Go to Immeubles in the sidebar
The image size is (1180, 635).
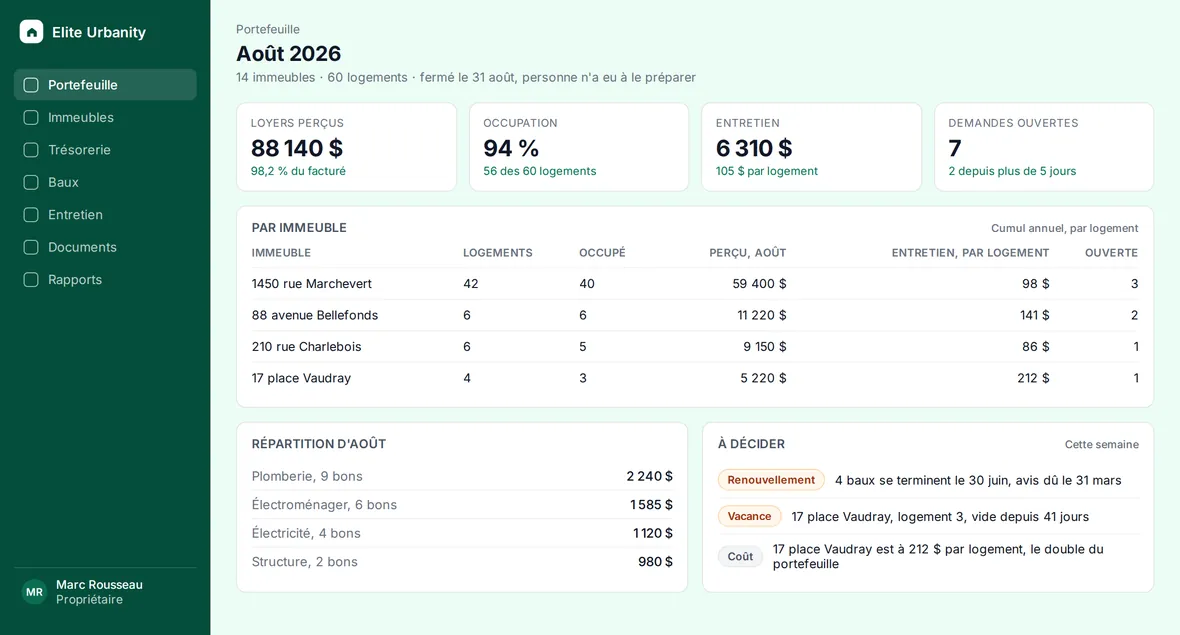point(105,117)
